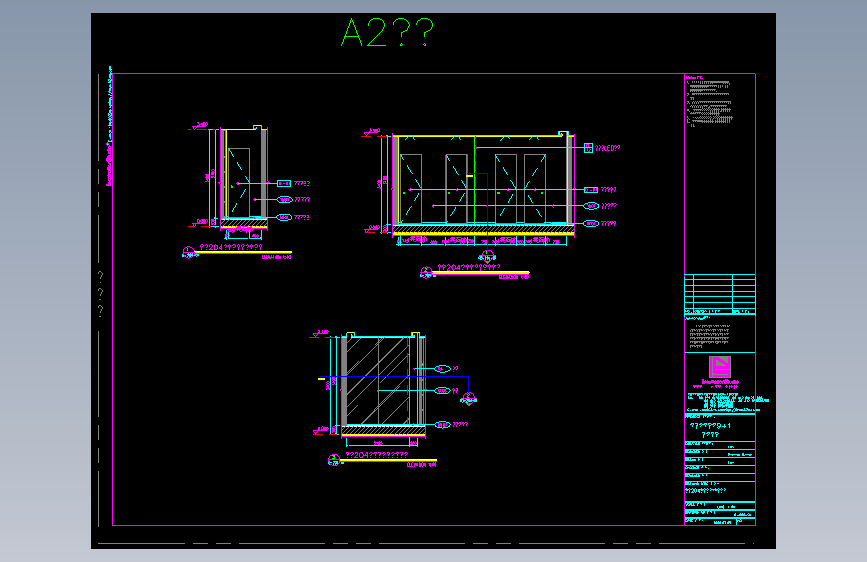Select the ??204 drawing title inside title block
Image resolution: width=867 pixels, height=562 pixels.
pos(706,491)
